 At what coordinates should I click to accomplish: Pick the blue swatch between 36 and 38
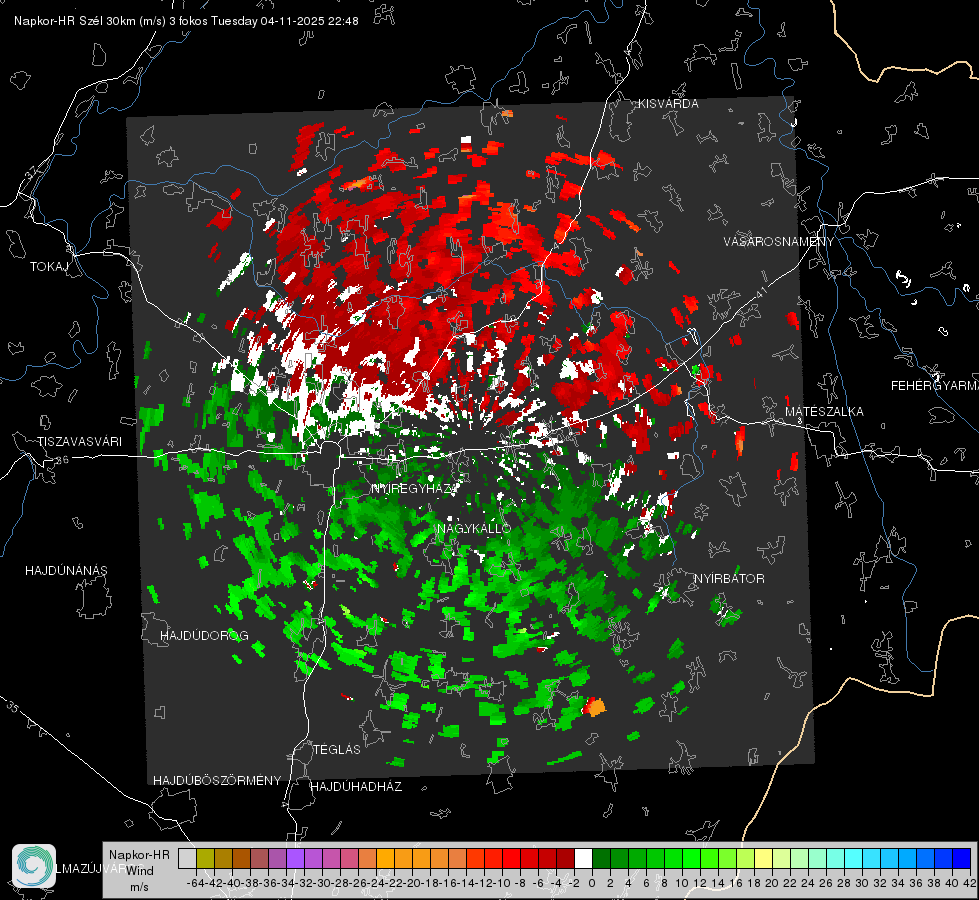[x=925, y=858]
